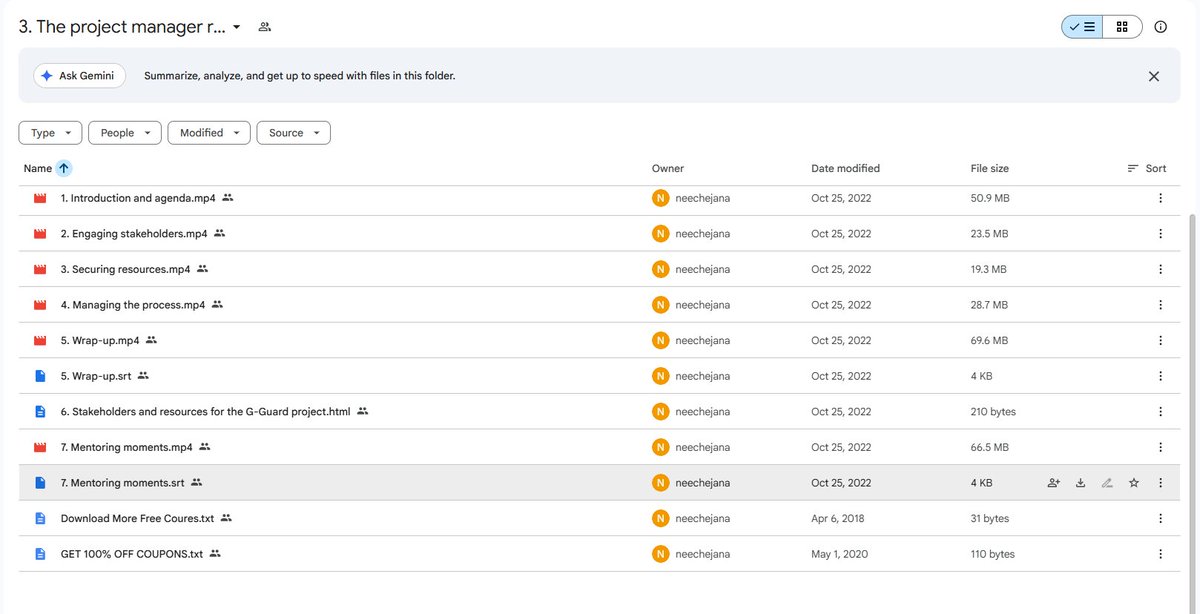Viewport: 1200px width, 614px height.
Task: Click the May 1, 2020 modified date
Action: (x=840, y=554)
